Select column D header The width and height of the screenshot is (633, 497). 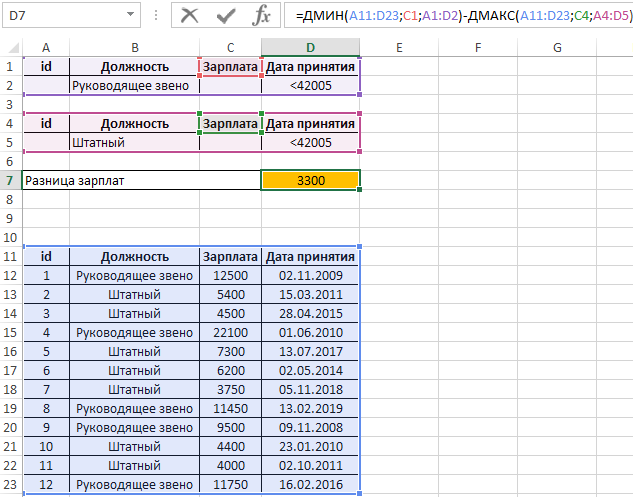click(x=310, y=47)
